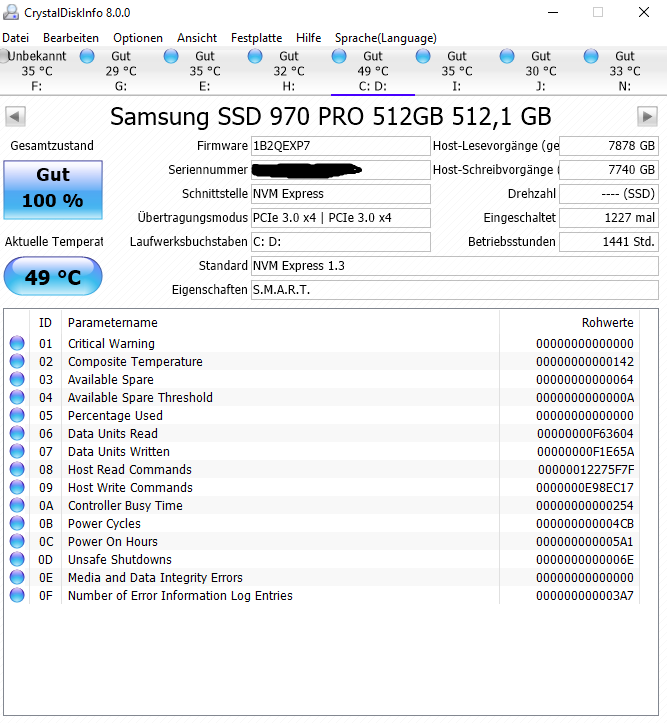The width and height of the screenshot is (667, 723).
Task: Click the Betriebsstunden value 1441 Std.
Action: (608, 242)
